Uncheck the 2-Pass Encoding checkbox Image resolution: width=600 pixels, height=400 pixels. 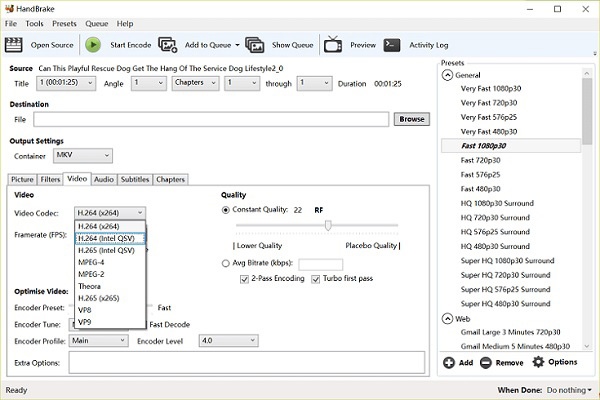tap(244, 279)
